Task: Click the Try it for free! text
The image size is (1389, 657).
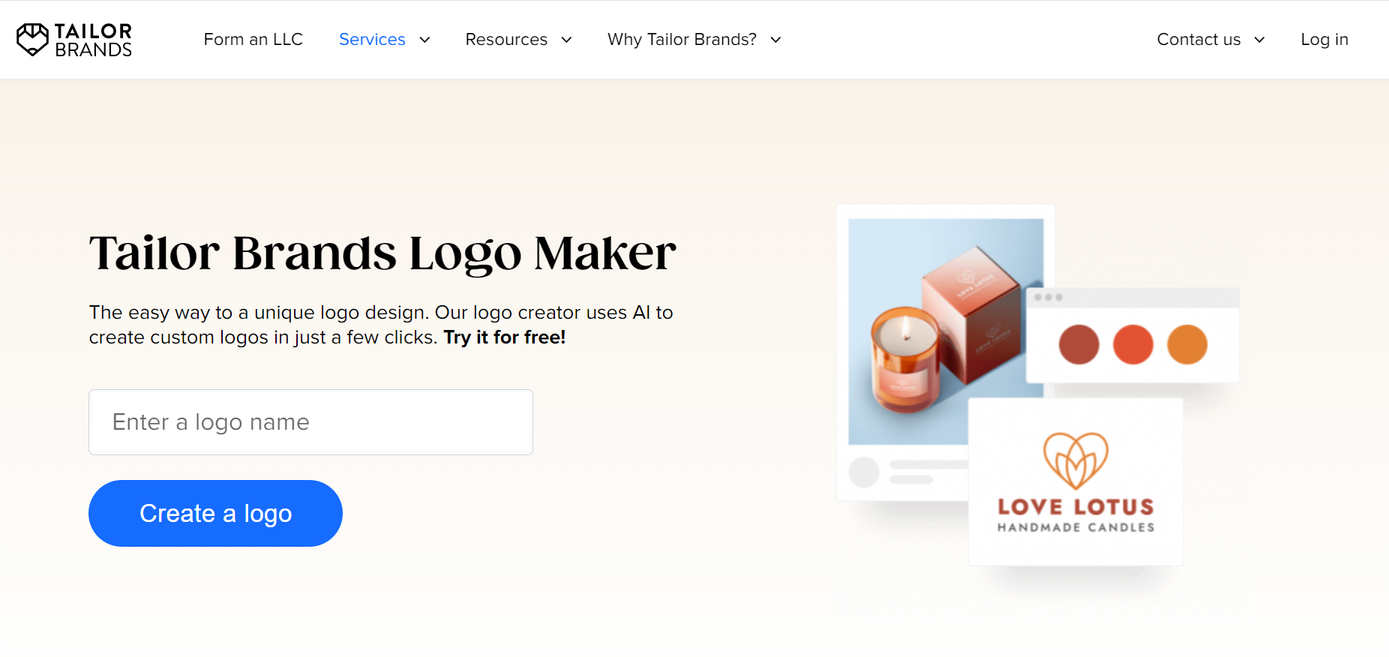Action: pyautogui.click(x=504, y=337)
